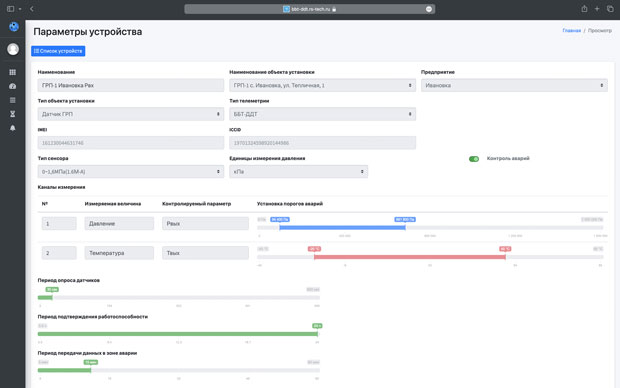Click the browser address bar

310,9
